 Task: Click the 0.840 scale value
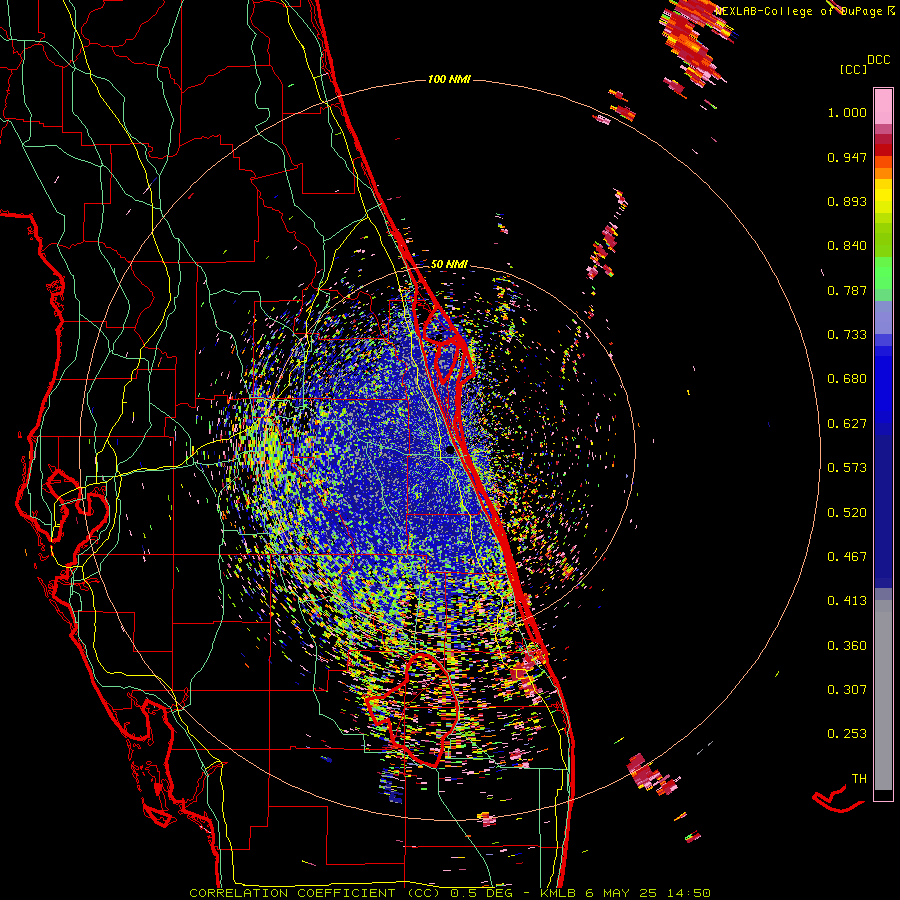pyautogui.click(x=847, y=246)
